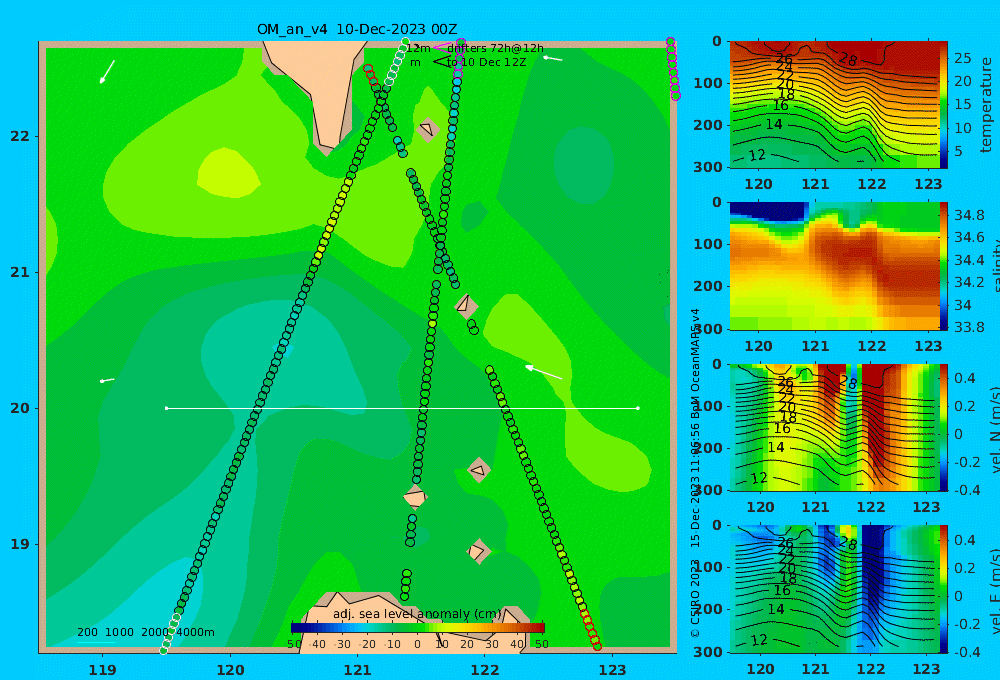This screenshot has height=680, width=1000.
Task: Click the red drifter circles at track's bottom end
Action: (x=591, y=630)
